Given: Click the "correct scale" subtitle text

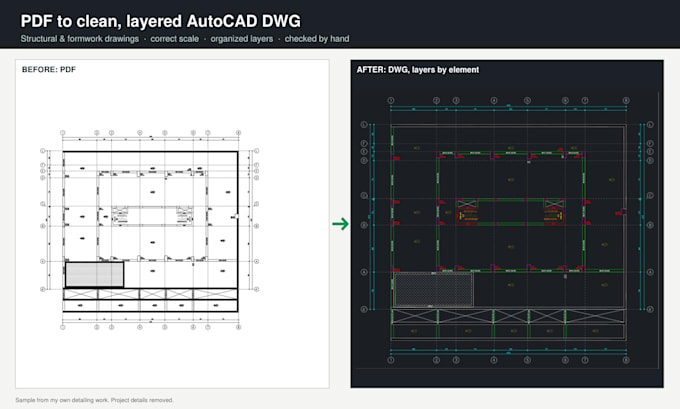Looking at the screenshot, I should point(174,39).
